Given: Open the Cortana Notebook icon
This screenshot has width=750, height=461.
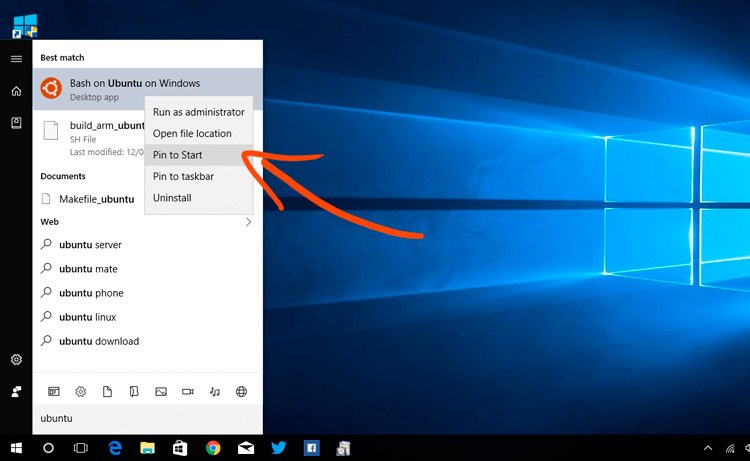Looking at the screenshot, I should 16,122.
